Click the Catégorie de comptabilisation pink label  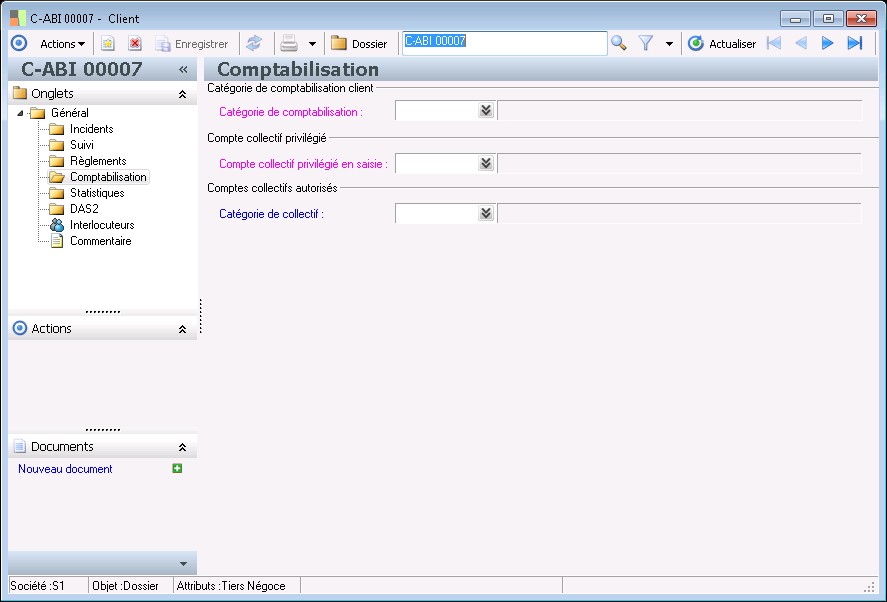pos(291,112)
